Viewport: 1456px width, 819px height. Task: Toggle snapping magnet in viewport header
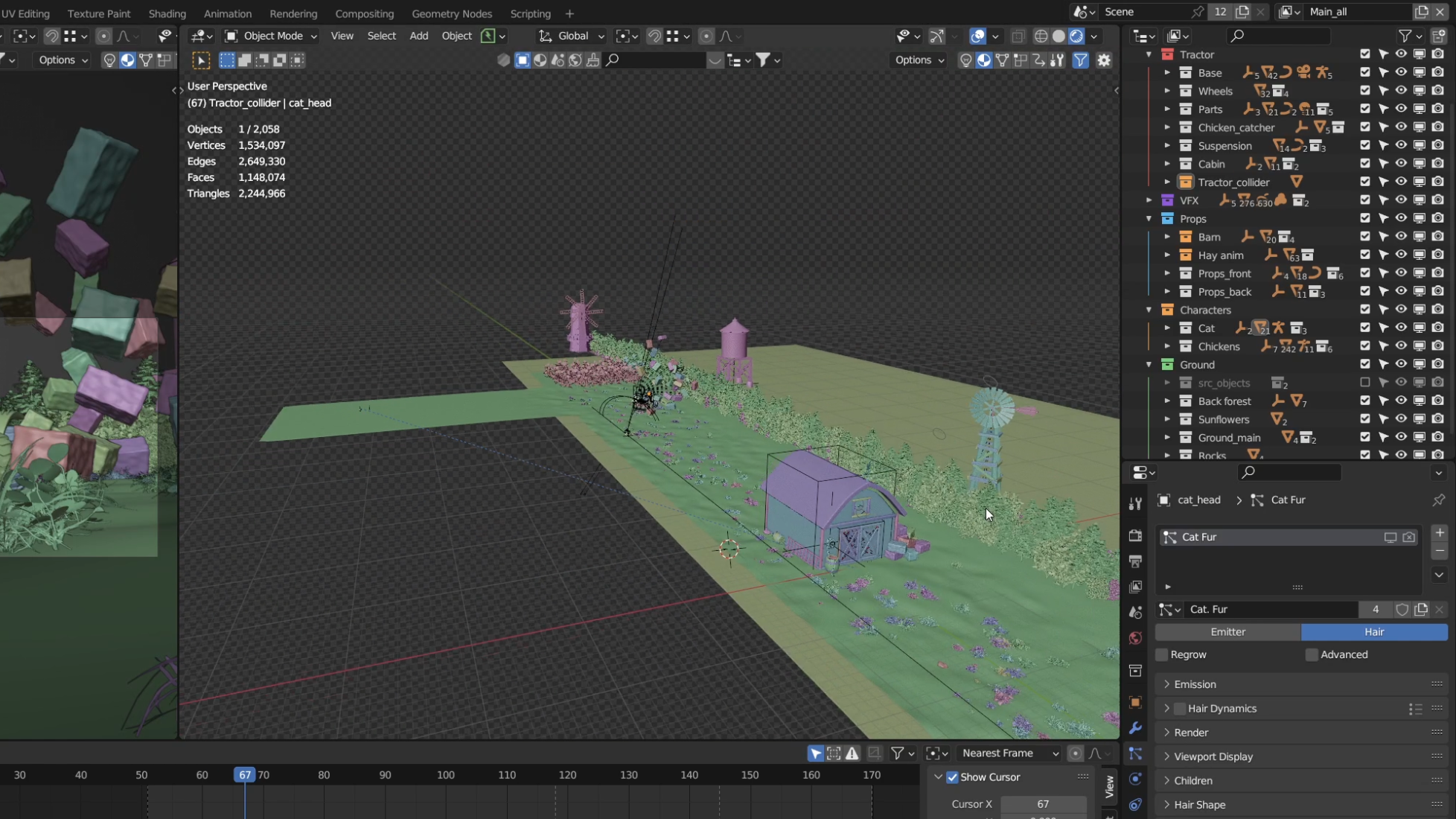pos(654,36)
